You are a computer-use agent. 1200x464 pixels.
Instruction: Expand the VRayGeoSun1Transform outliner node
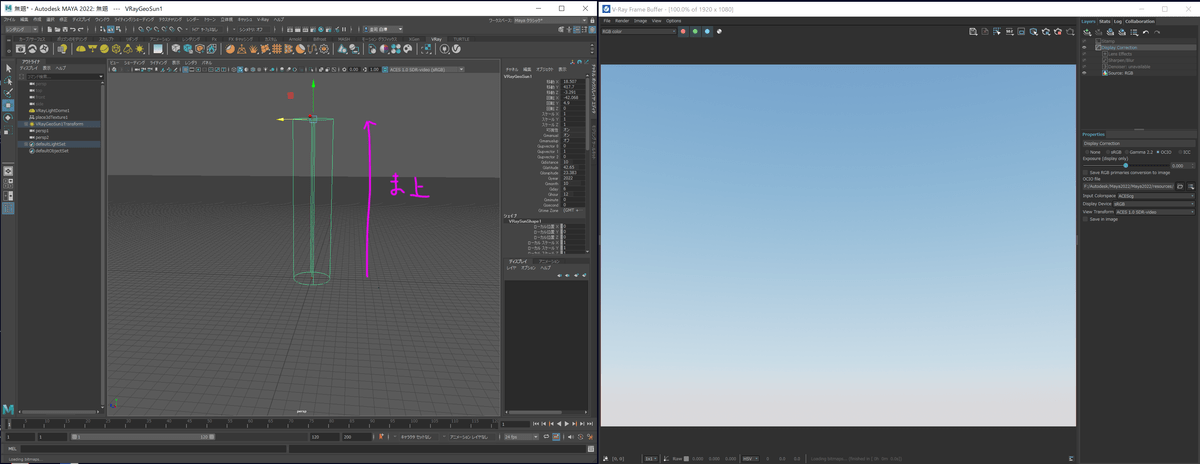(x=26, y=124)
